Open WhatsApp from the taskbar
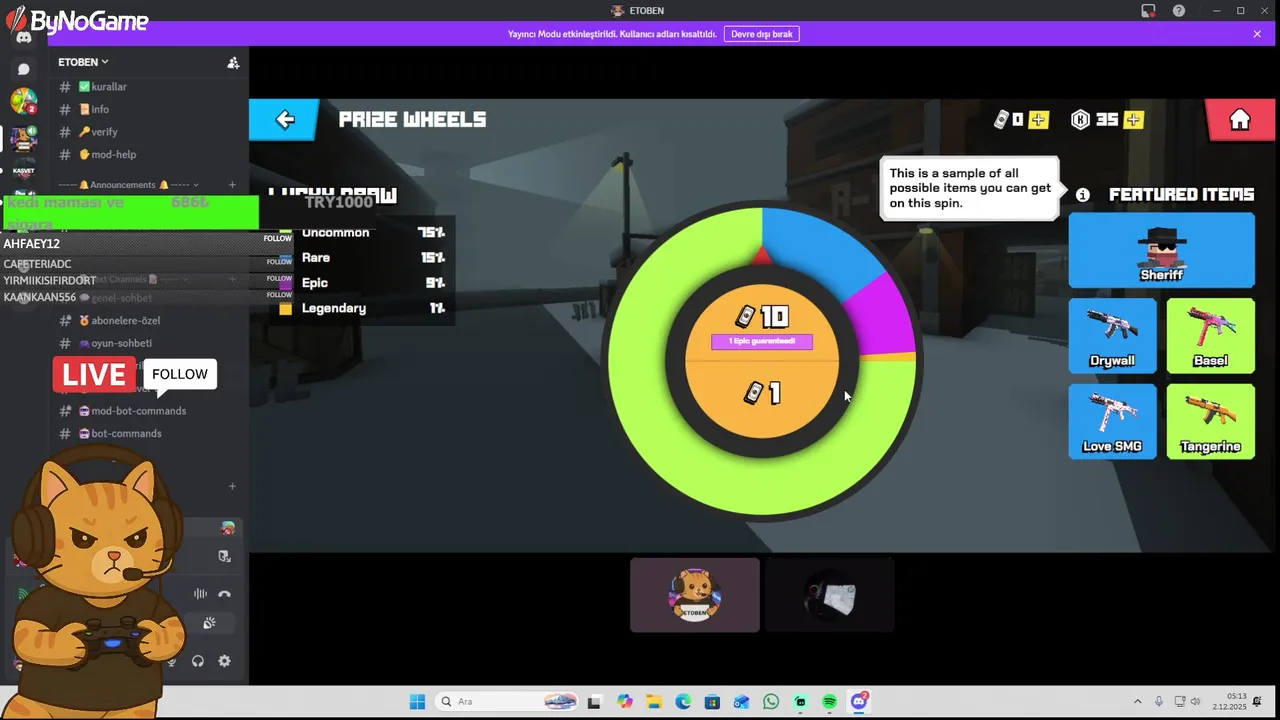The image size is (1280, 720). click(x=771, y=702)
